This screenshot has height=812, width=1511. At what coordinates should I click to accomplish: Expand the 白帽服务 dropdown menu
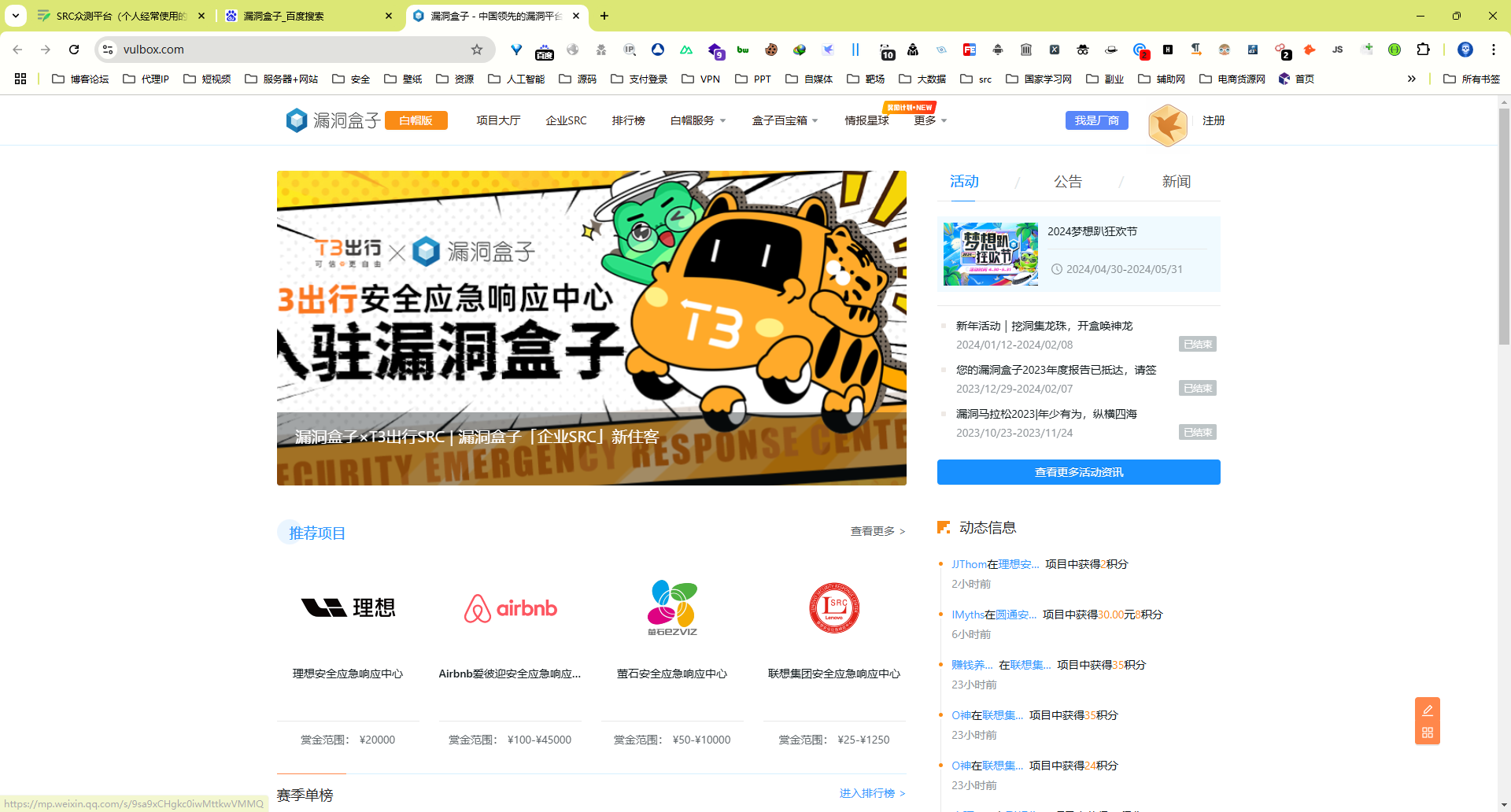(x=697, y=120)
